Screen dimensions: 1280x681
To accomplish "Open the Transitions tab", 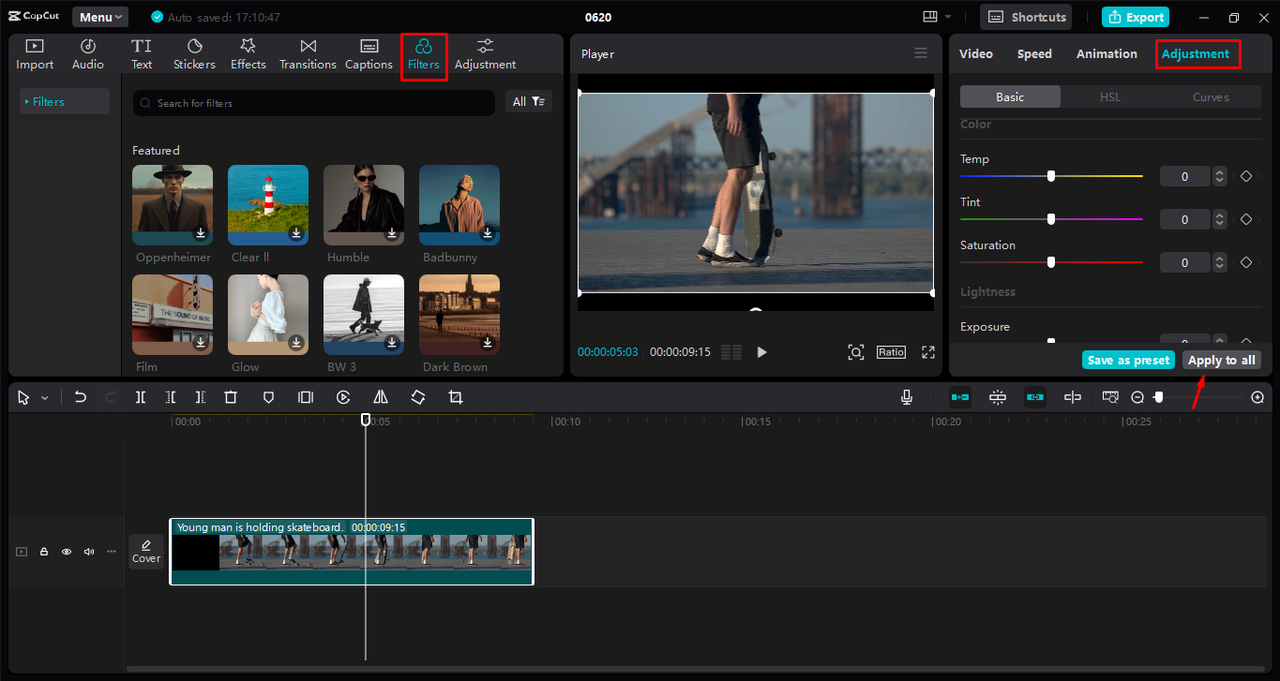I will (x=308, y=54).
